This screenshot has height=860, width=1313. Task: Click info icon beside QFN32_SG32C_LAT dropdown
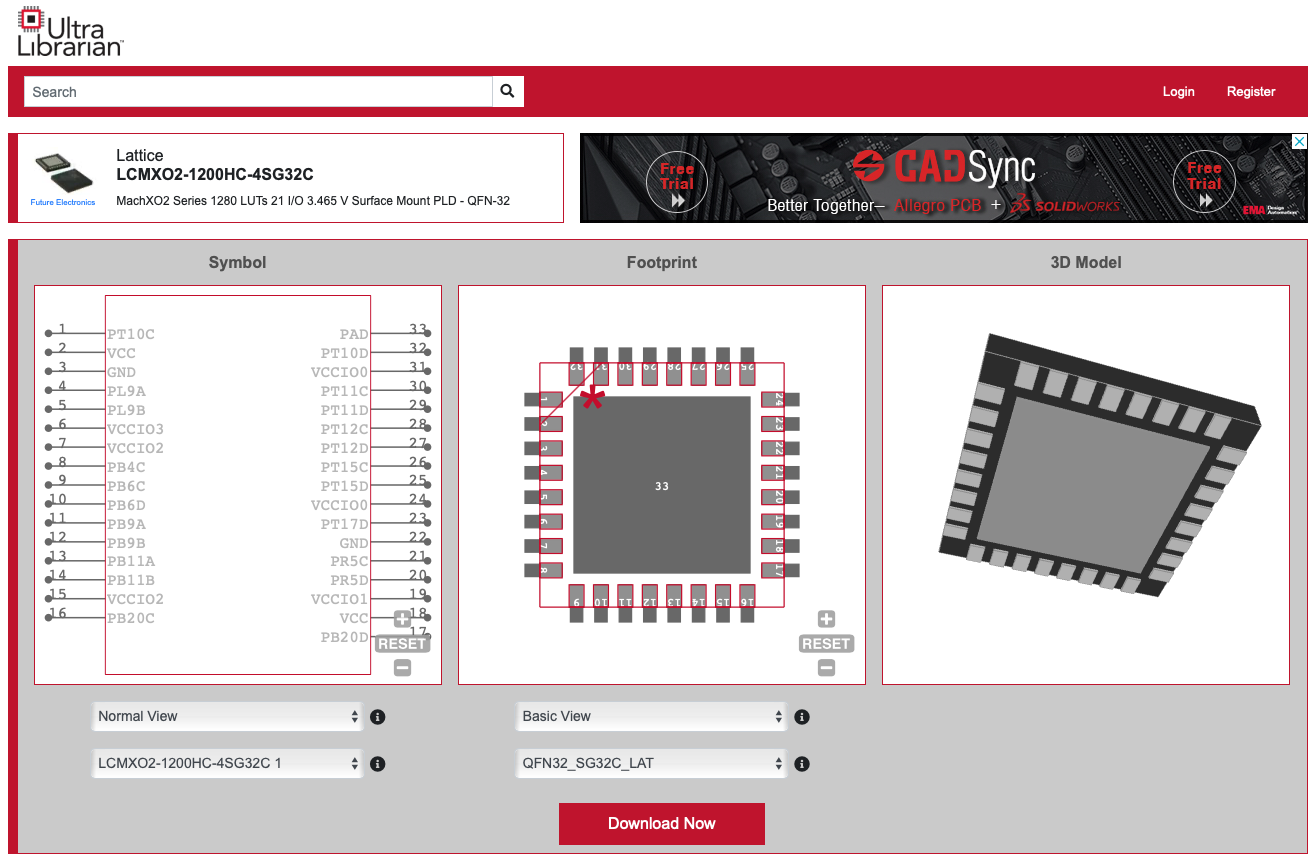click(x=802, y=764)
